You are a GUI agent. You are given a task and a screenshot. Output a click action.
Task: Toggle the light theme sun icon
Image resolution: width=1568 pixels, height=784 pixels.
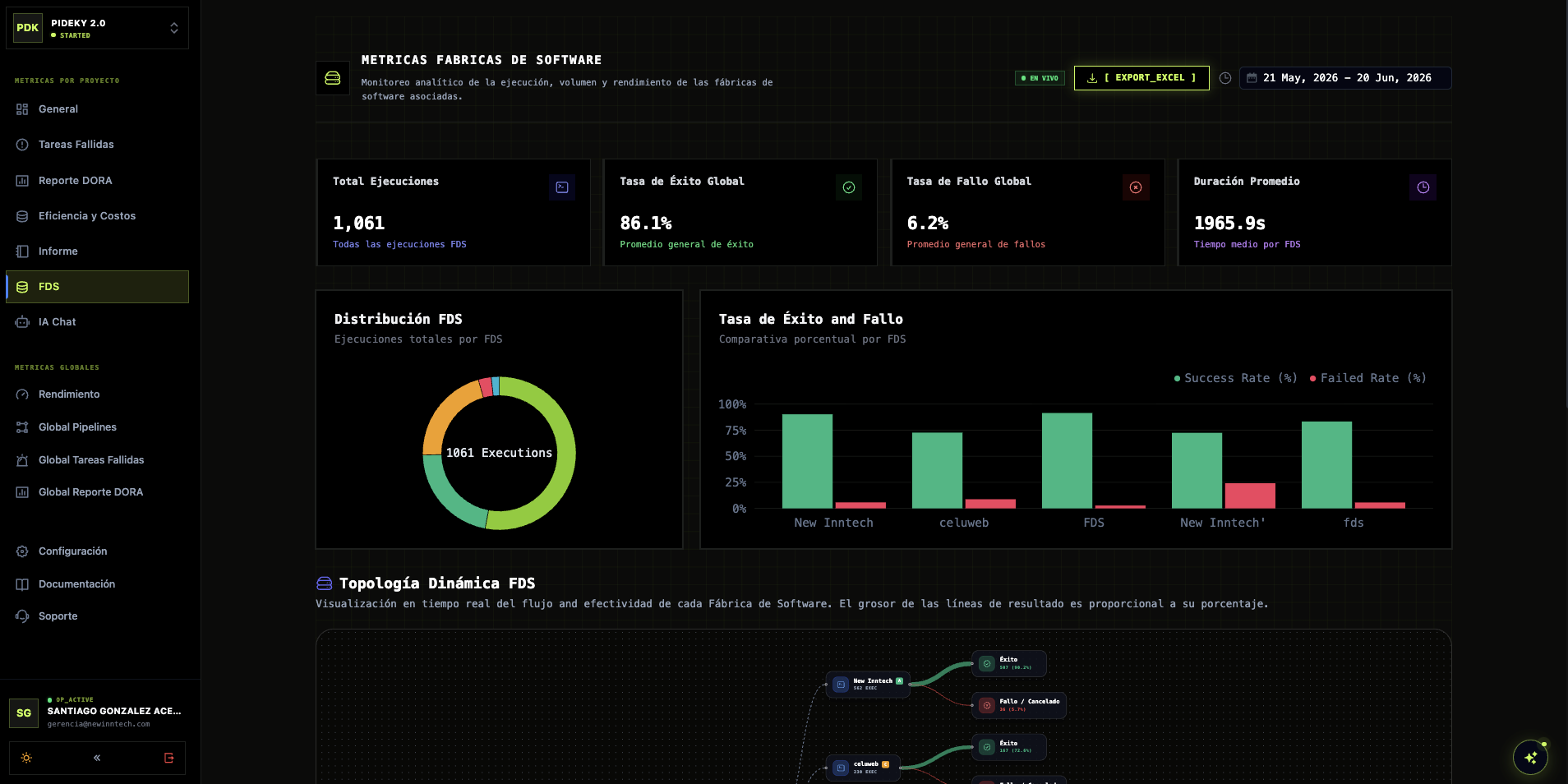point(26,758)
